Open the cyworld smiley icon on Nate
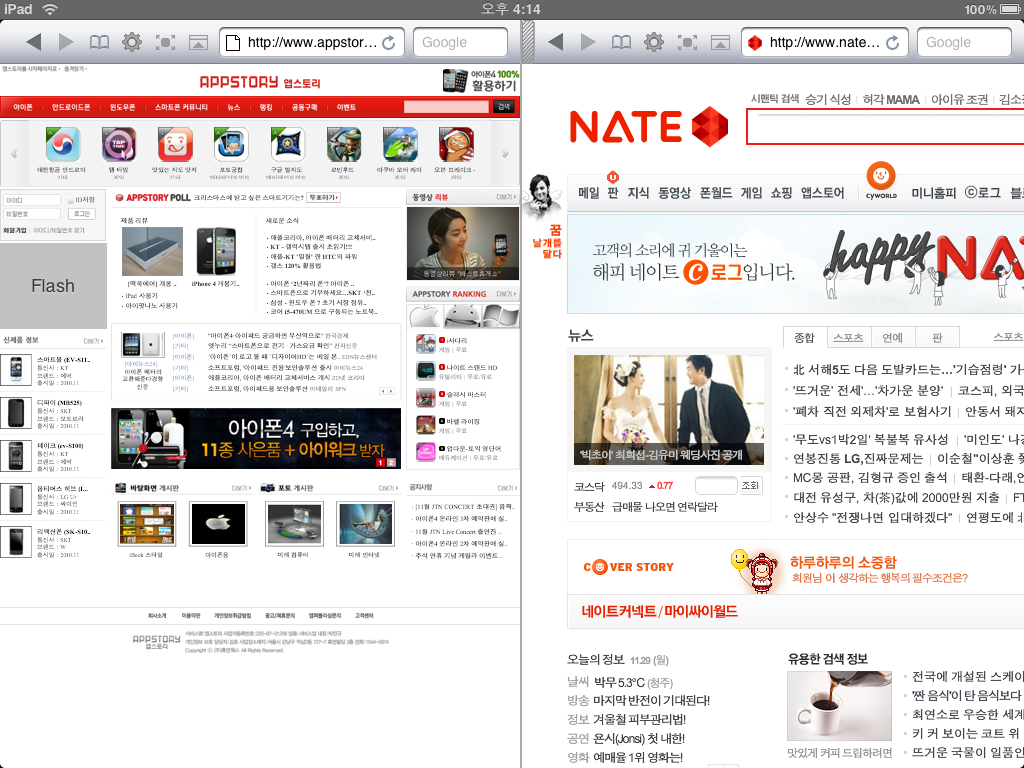1024x768 pixels. click(880, 175)
